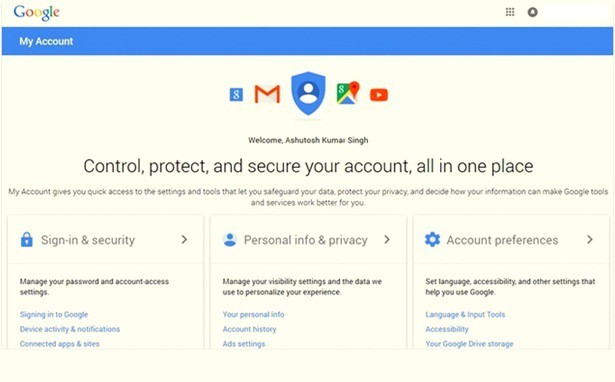Open the Account history link
615x382 pixels.
pyautogui.click(x=249, y=329)
